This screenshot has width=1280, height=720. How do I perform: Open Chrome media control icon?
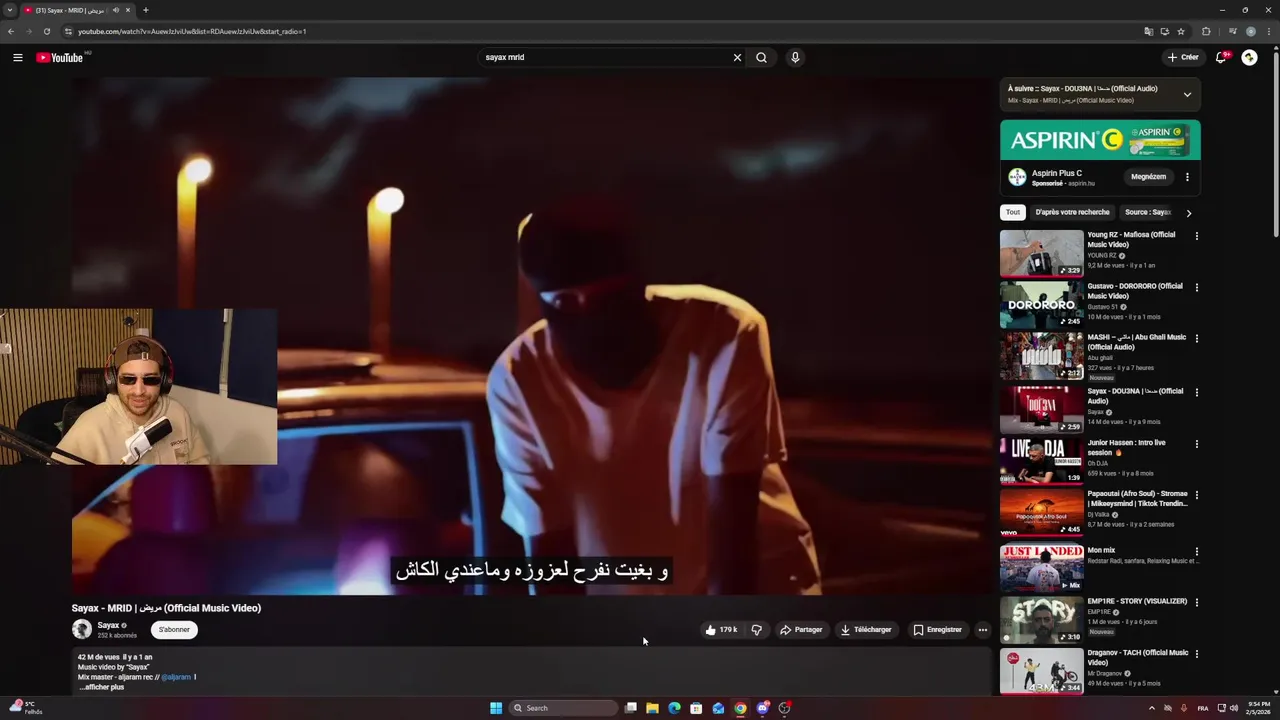tap(1232, 31)
